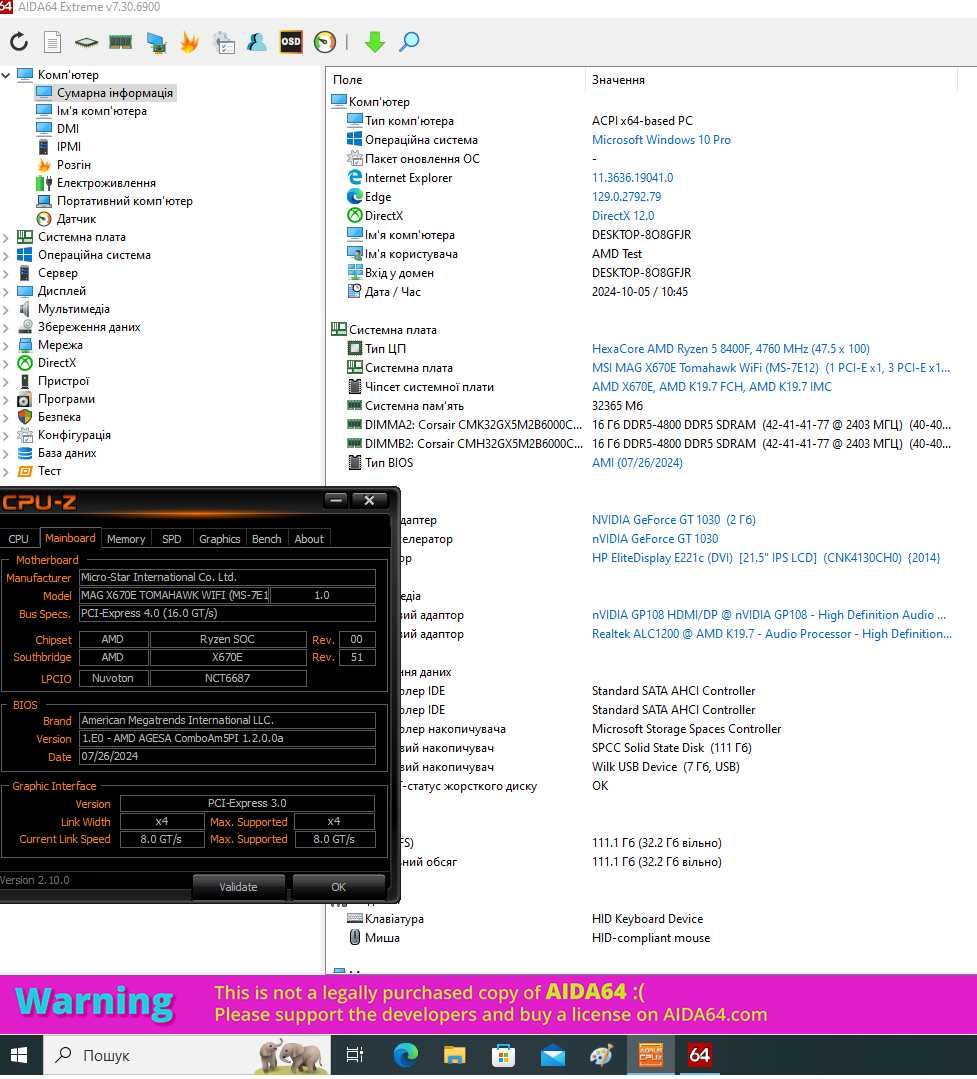Open Microsoft Store from the taskbar

tap(503, 1055)
